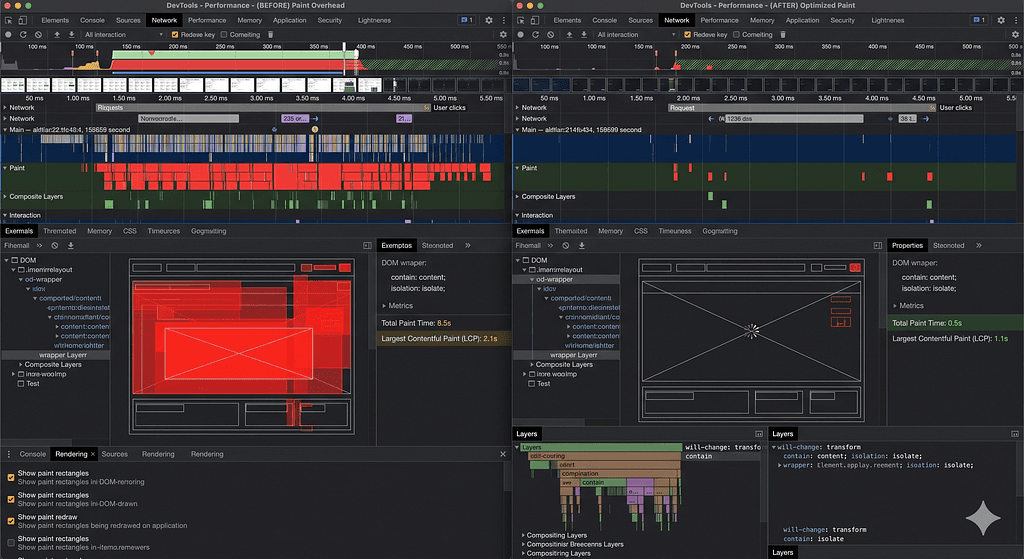Open All interaction dropdown in right toolbar
Viewport: 1024px width, 559px height.
pos(635,35)
